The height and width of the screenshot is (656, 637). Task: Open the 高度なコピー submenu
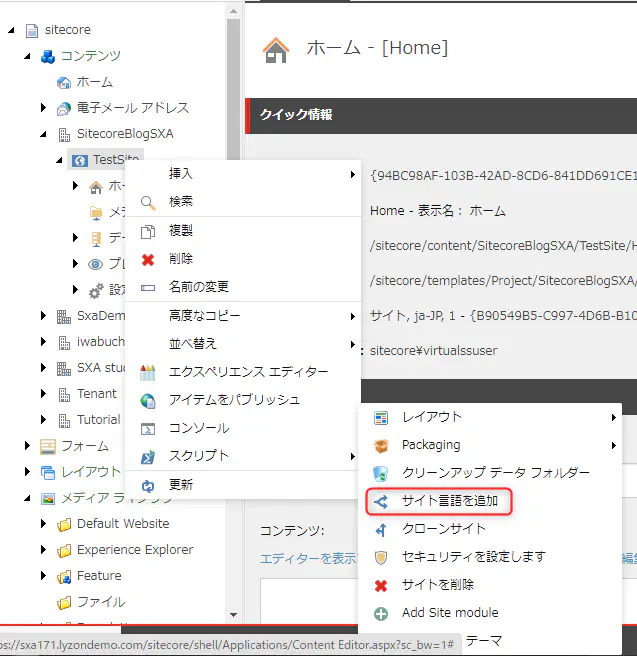243,316
